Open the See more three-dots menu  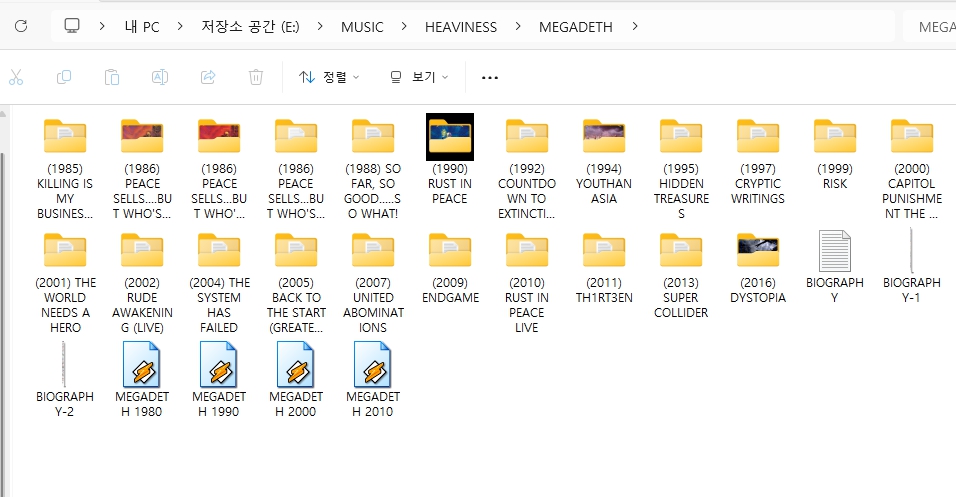(x=490, y=77)
